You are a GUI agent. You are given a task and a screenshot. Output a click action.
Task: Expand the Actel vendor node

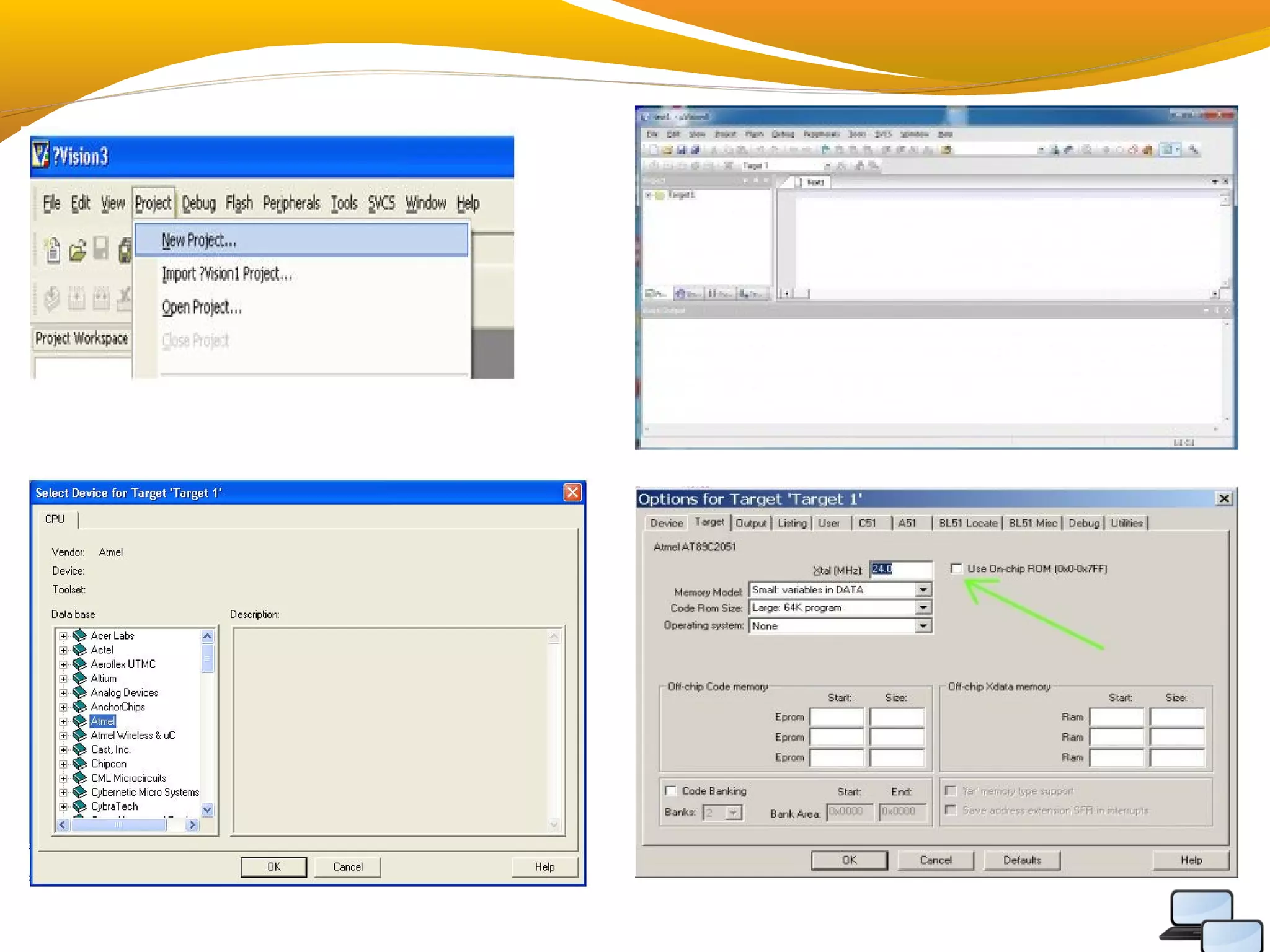(63, 650)
